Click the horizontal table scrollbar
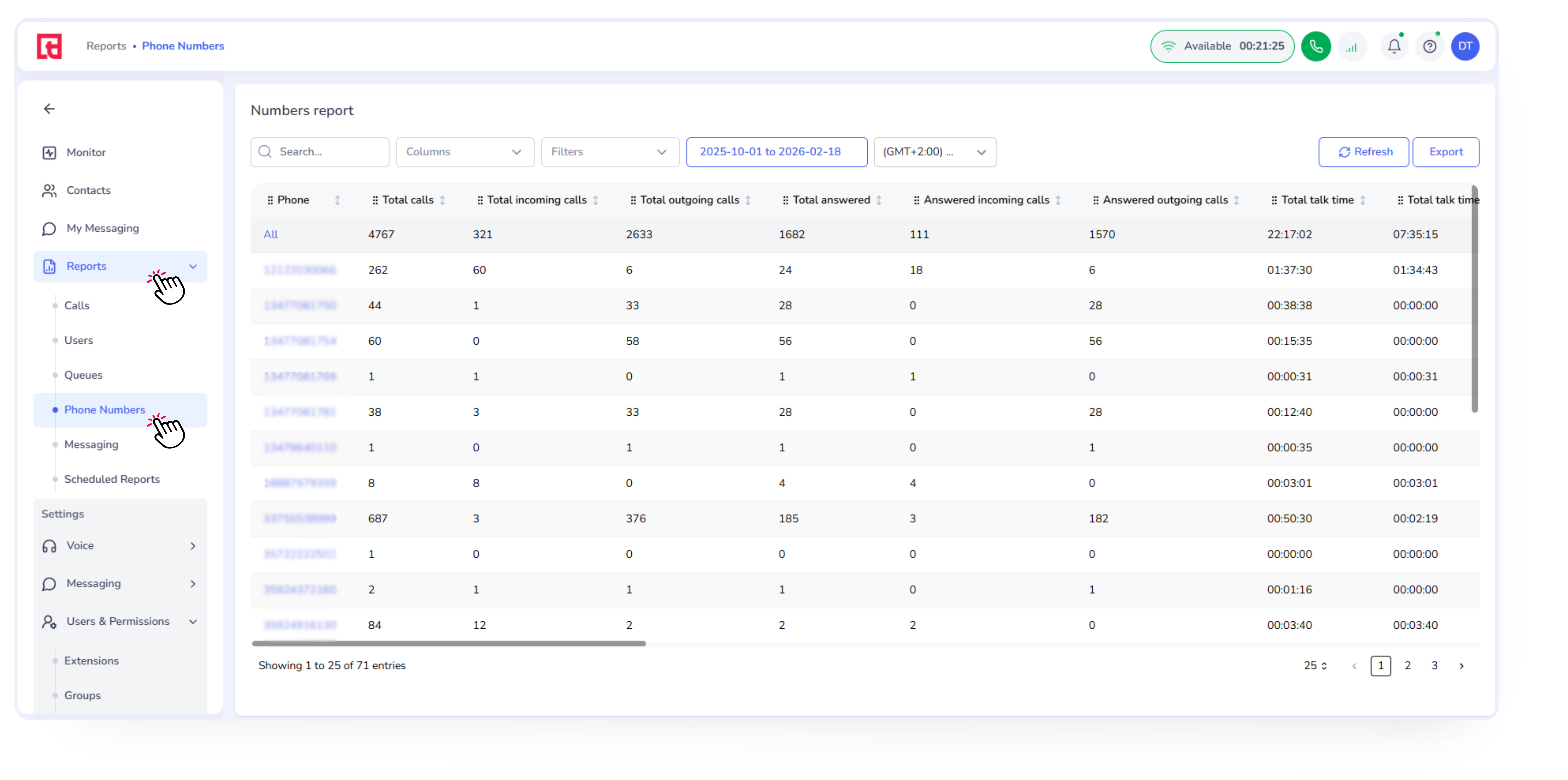The image size is (1568, 780). point(449,643)
